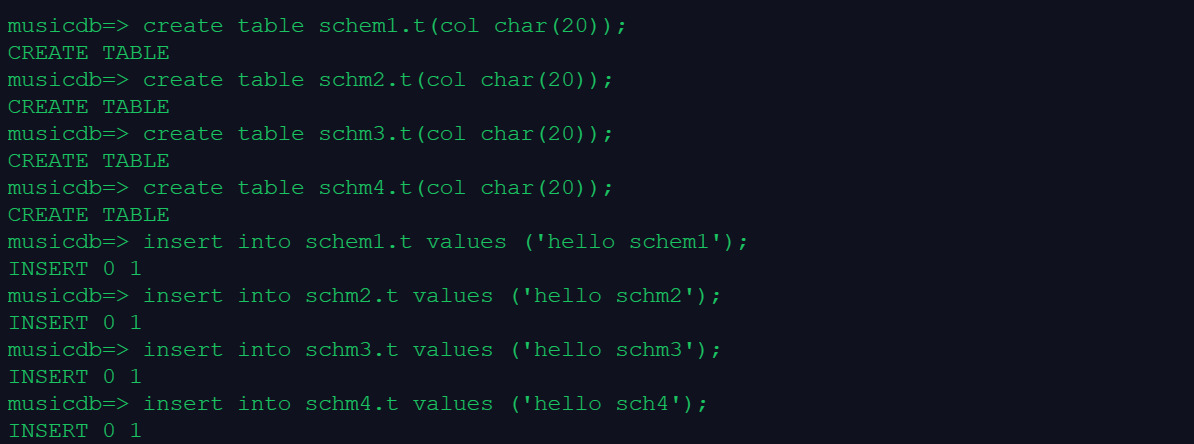The width and height of the screenshot is (1194, 444).
Task: Click the 'insert into schm4.t' command line
Action: pos(425,403)
